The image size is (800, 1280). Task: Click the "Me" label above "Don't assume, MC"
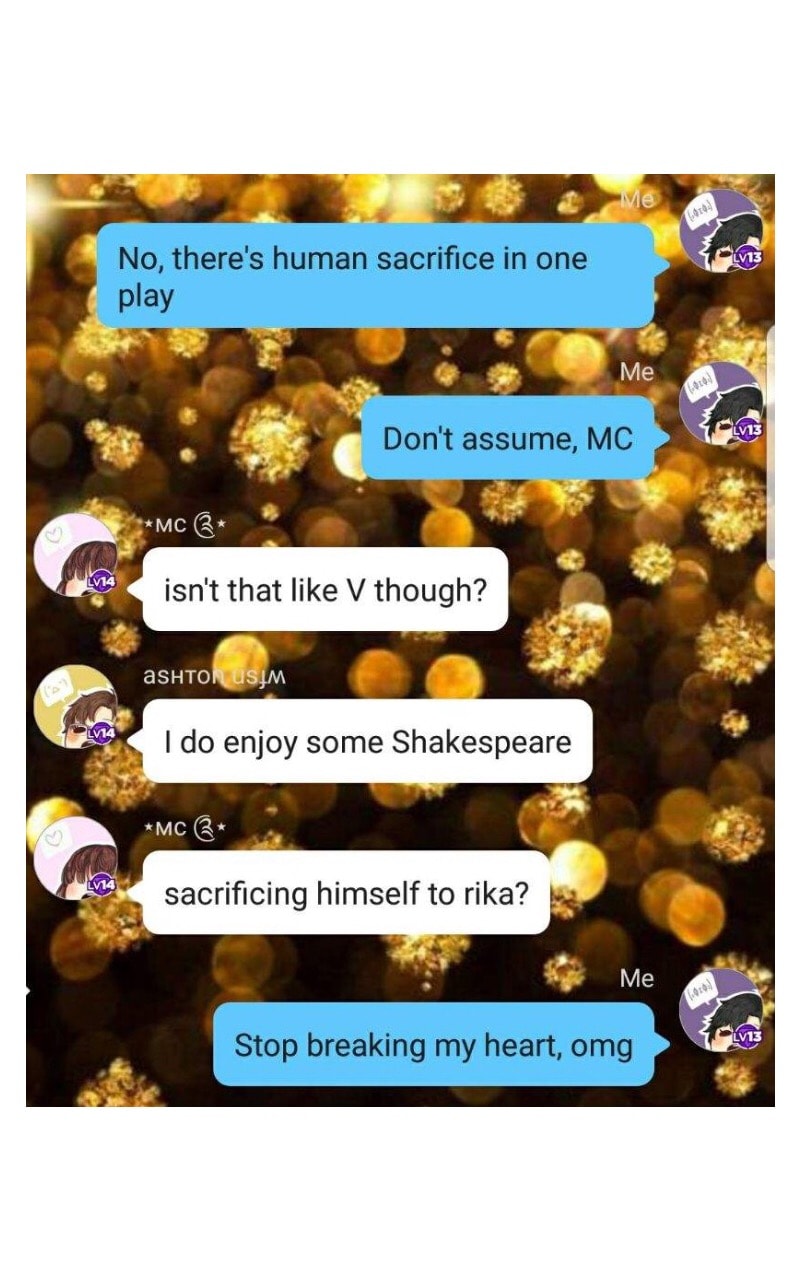[x=636, y=372]
